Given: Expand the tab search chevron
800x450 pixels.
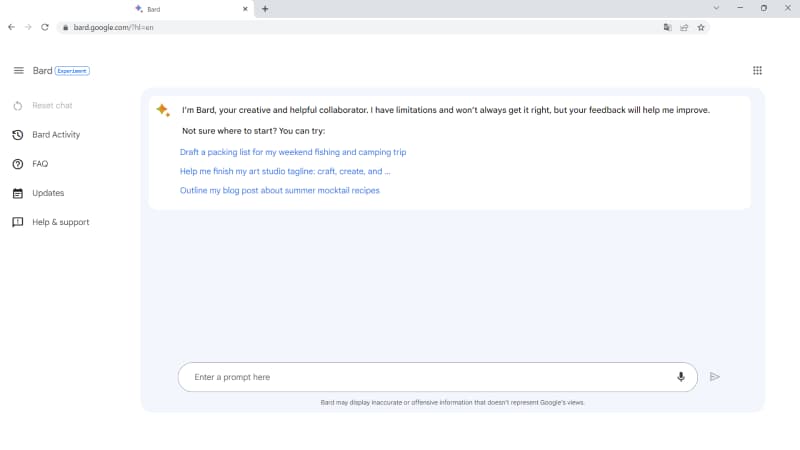Looking at the screenshot, I should (x=716, y=8).
